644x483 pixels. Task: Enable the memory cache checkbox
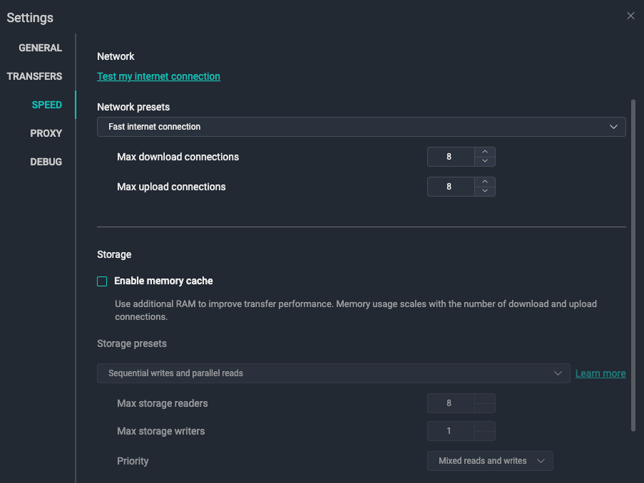(x=102, y=281)
